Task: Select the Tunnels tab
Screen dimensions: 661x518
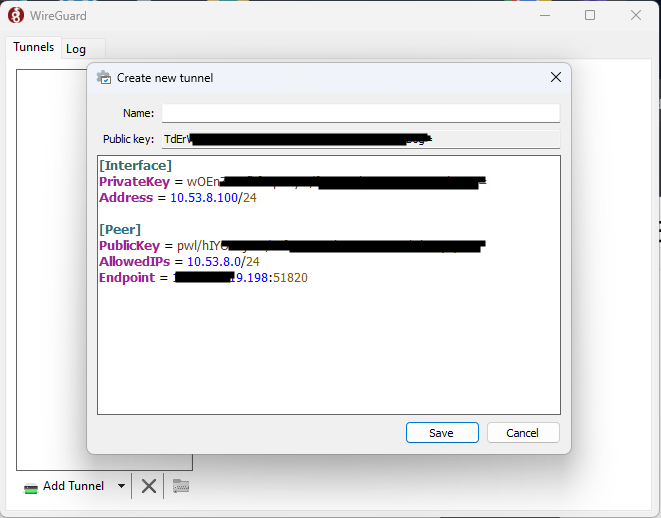Action: (34, 47)
